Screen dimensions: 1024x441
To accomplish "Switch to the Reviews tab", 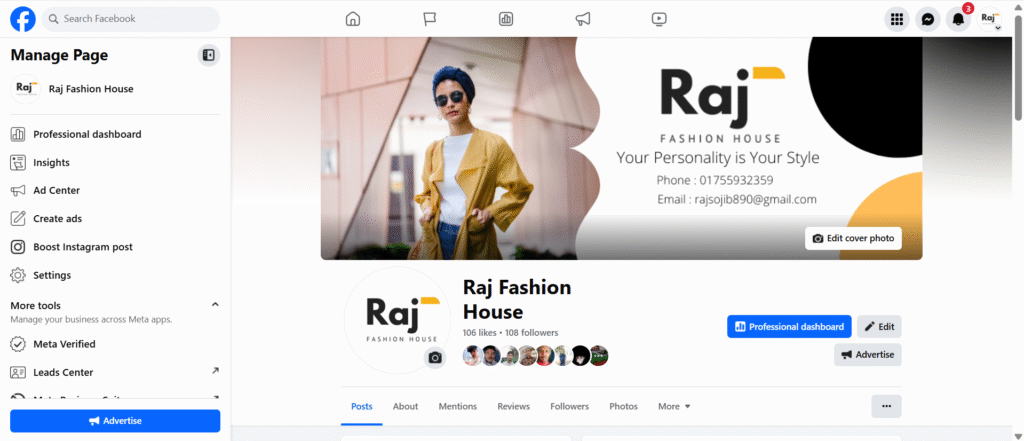I will [x=513, y=406].
